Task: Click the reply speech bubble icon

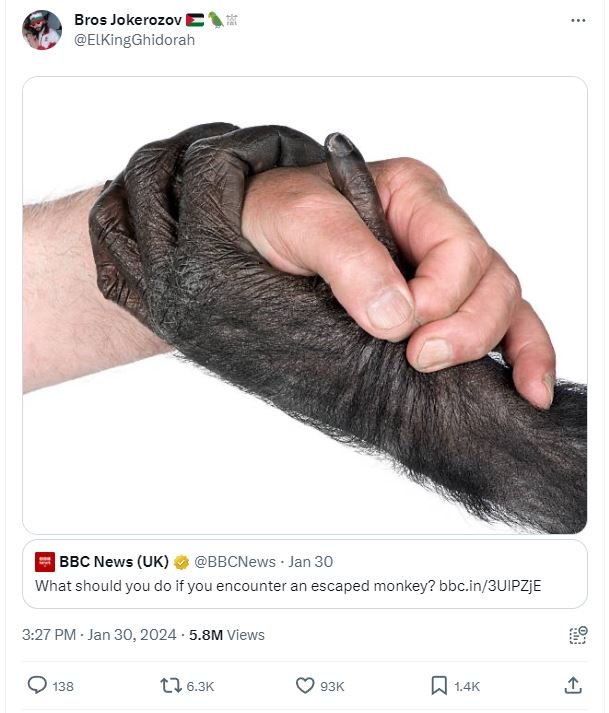Action: coord(37,685)
